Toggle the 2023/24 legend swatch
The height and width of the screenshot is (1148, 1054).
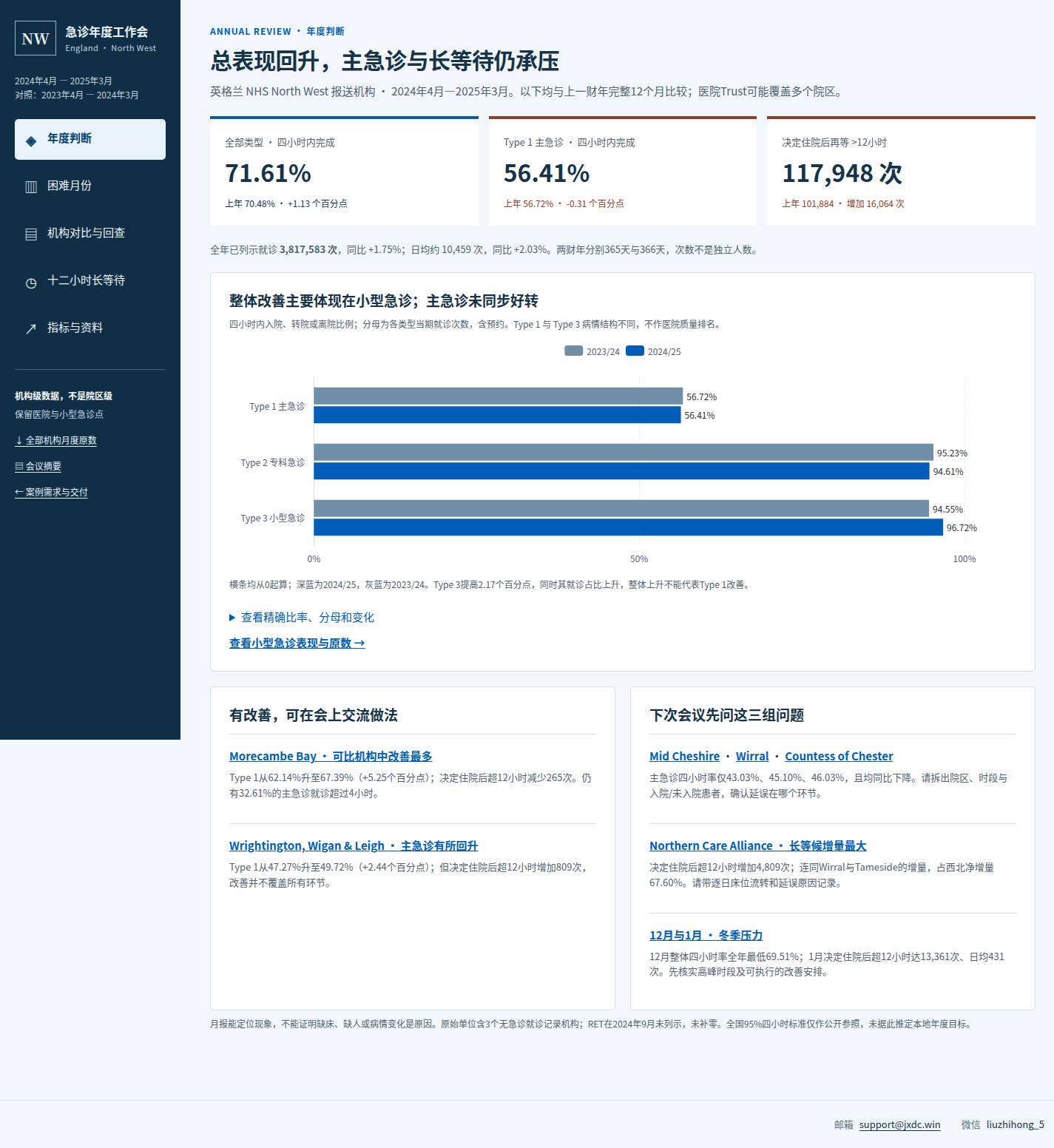click(573, 351)
